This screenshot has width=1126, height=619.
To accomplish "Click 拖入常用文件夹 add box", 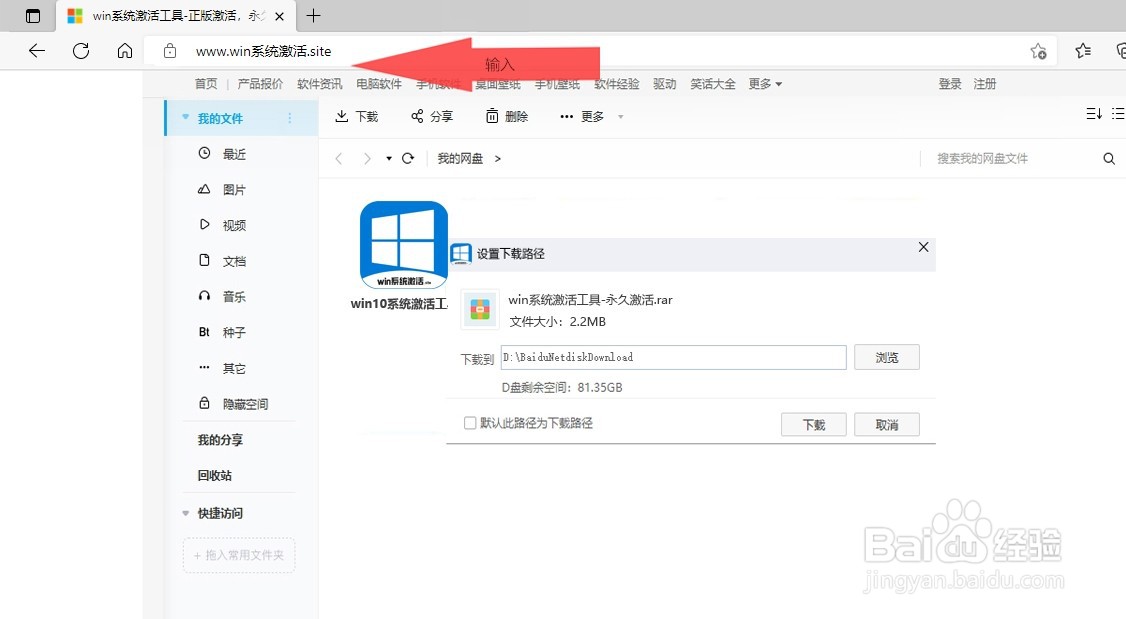I will tap(239, 555).
